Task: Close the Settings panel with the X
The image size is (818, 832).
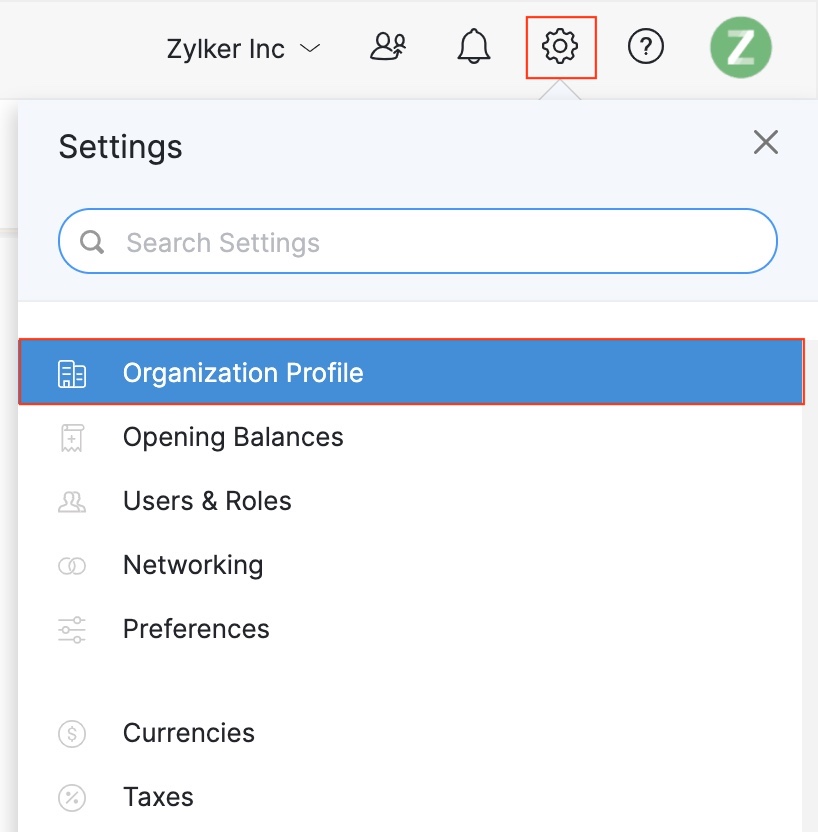Action: (x=765, y=142)
